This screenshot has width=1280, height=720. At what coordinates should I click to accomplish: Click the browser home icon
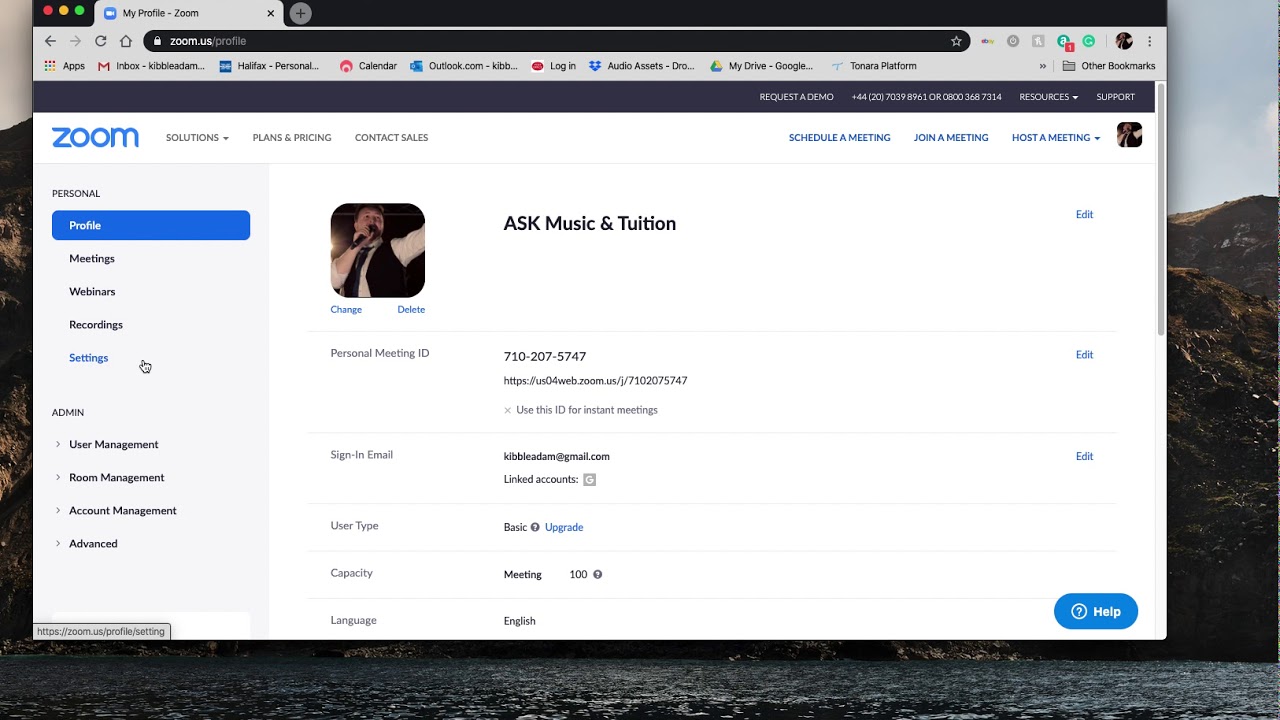(x=125, y=41)
